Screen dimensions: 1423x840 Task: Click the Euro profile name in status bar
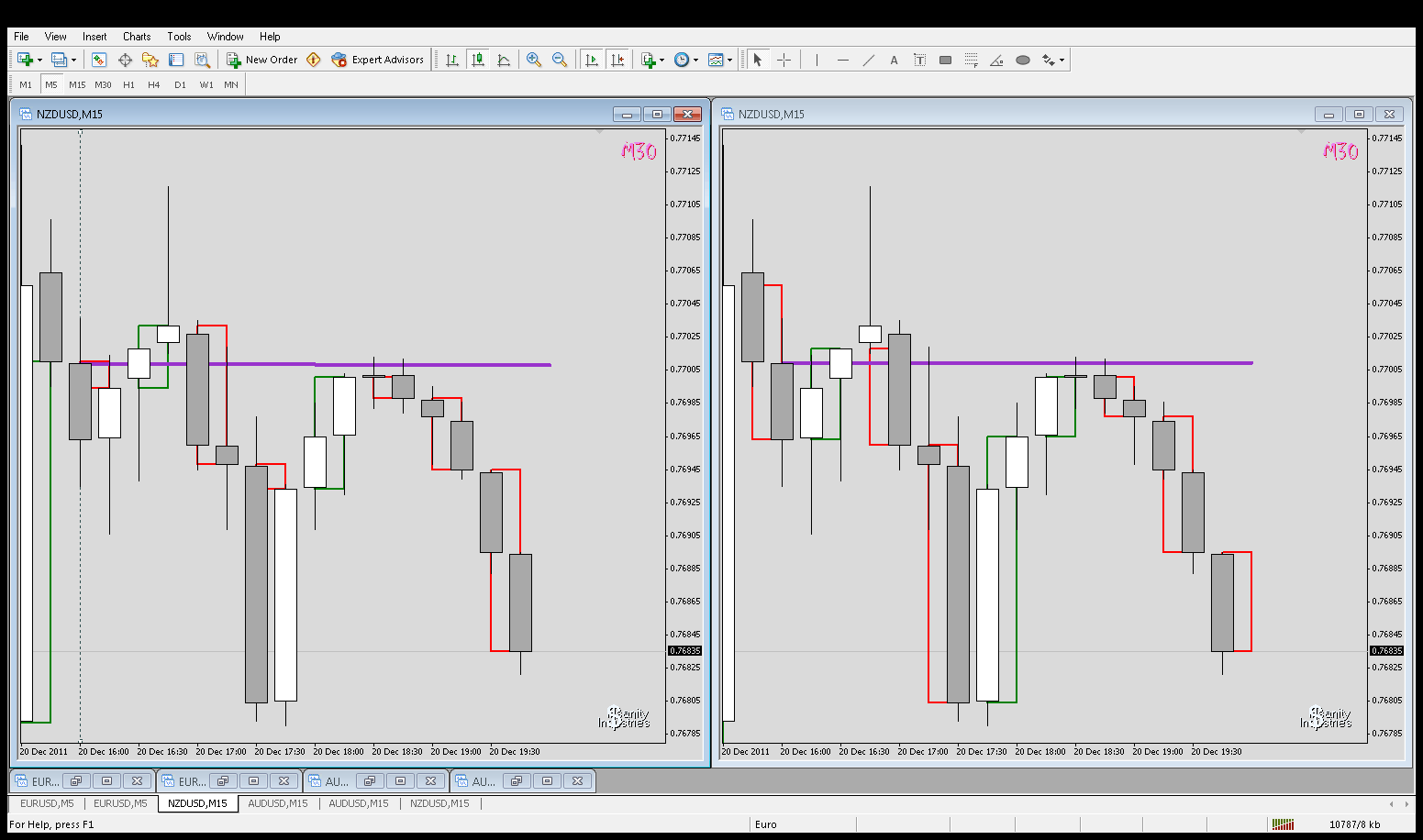tap(766, 824)
